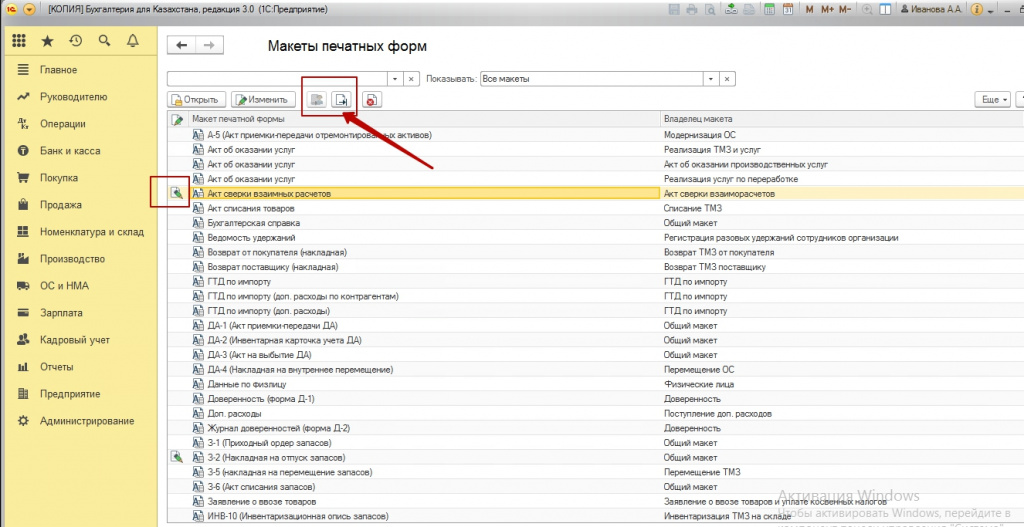
Task: Select the Акт сверки взаимных расчетов row
Action: (x=596, y=194)
